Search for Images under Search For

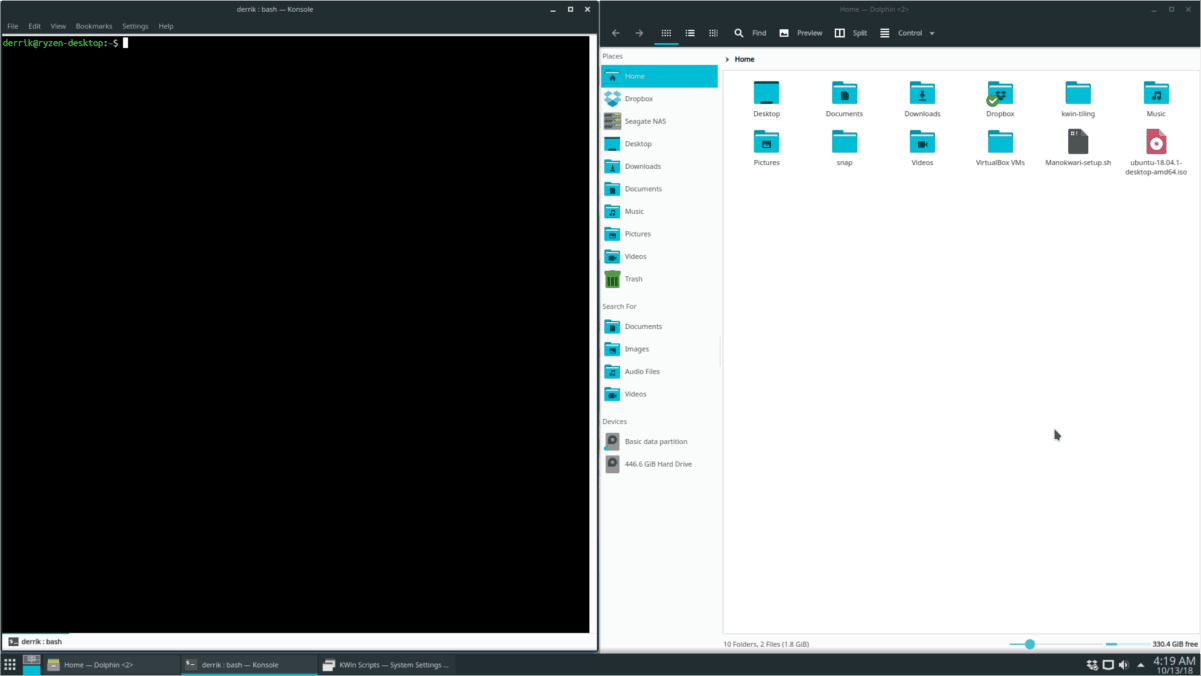point(660,349)
